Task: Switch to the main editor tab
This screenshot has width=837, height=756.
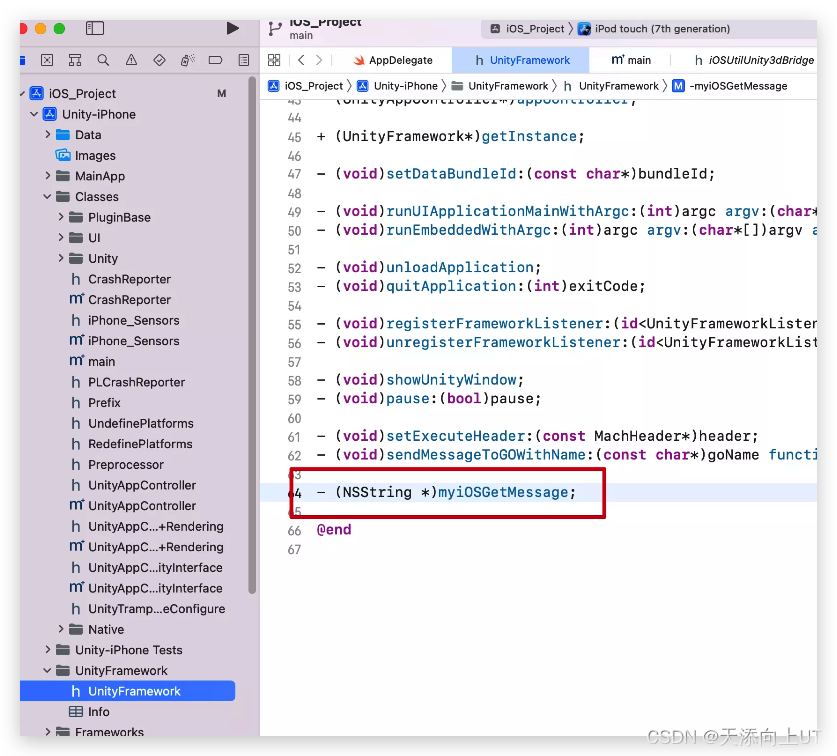Action: [631, 60]
